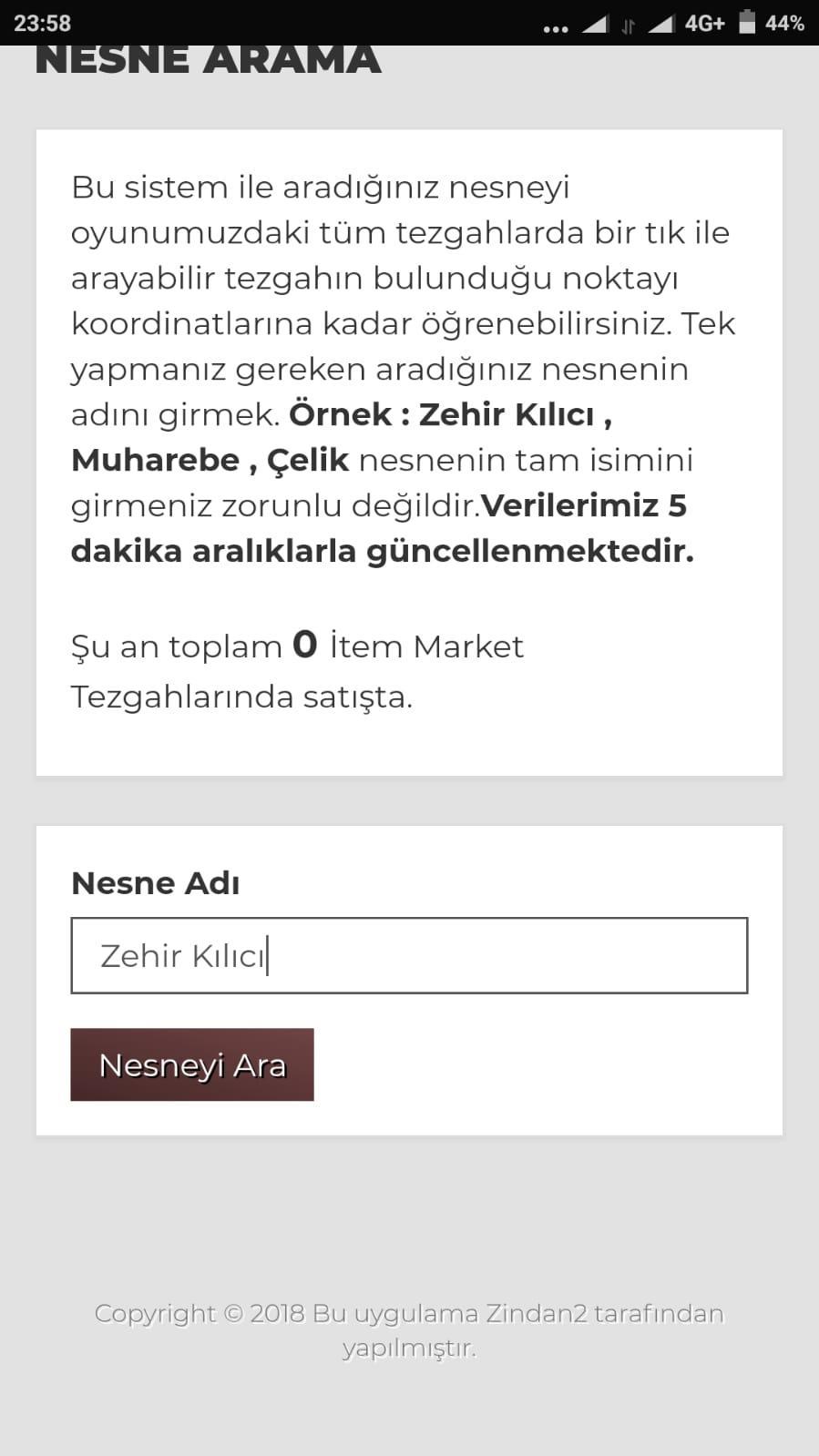This screenshot has width=819, height=1456.
Task: Select the Nesne Adı field label
Action: (x=154, y=881)
